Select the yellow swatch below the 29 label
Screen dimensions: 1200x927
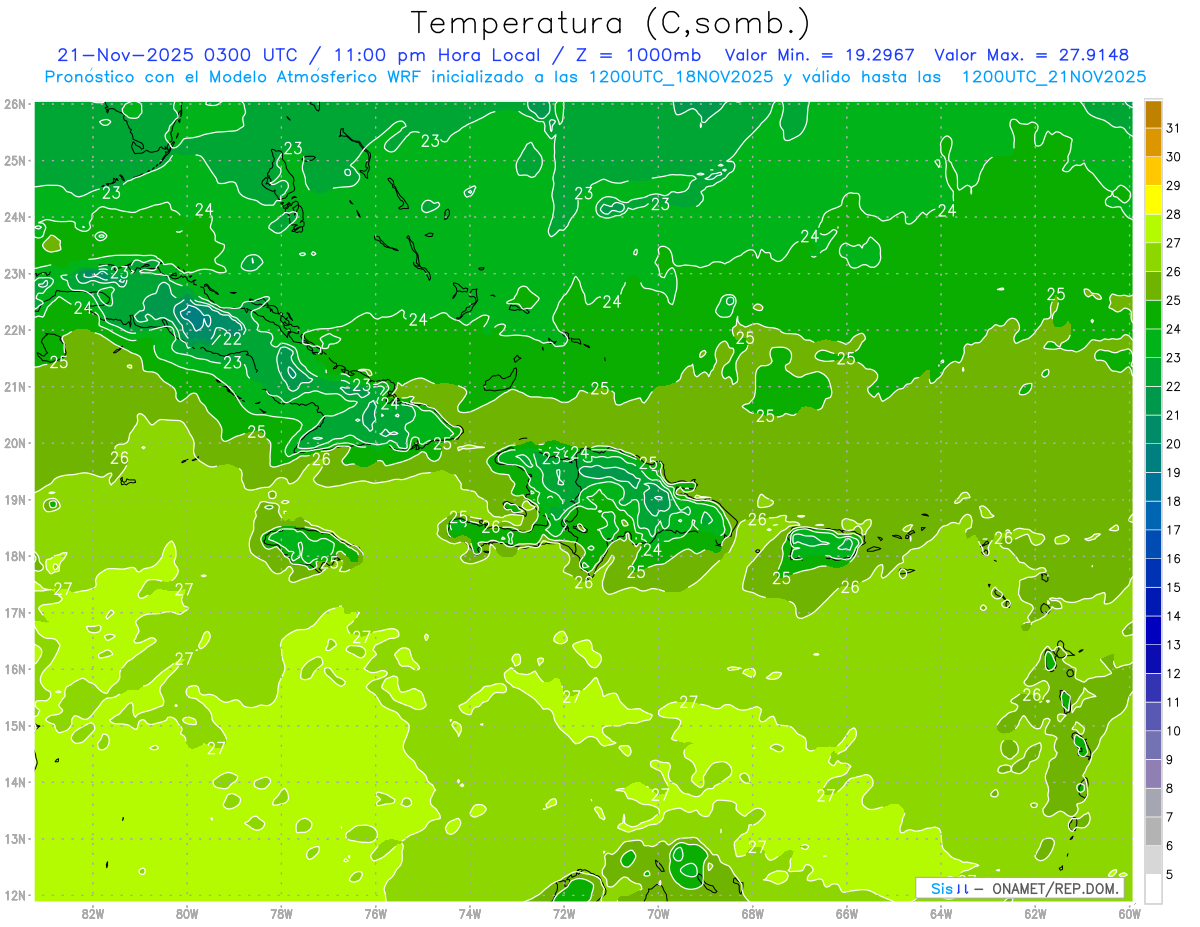[x=1153, y=200]
